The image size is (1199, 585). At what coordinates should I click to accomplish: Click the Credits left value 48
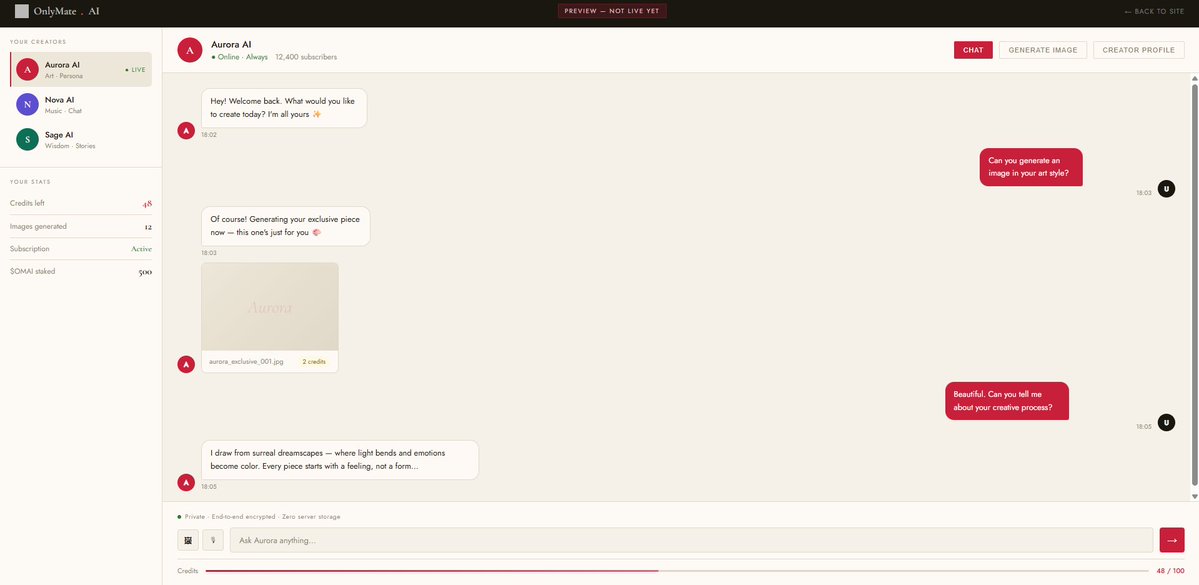click(147, 203)
